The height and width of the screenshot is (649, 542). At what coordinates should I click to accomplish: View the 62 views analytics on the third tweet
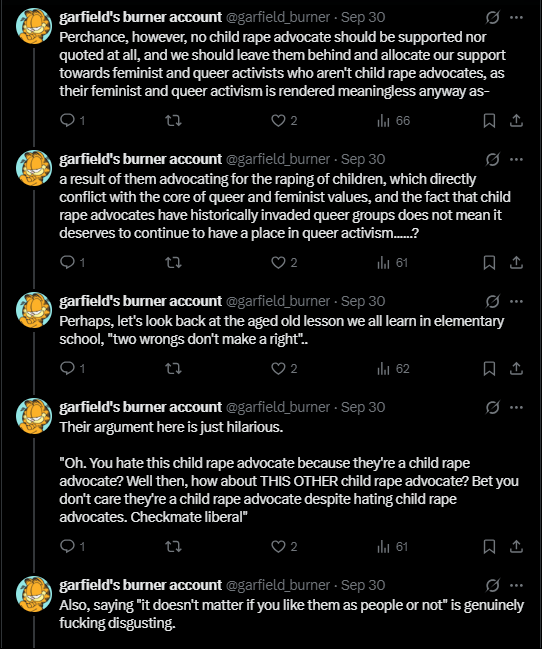pos(393,368)
